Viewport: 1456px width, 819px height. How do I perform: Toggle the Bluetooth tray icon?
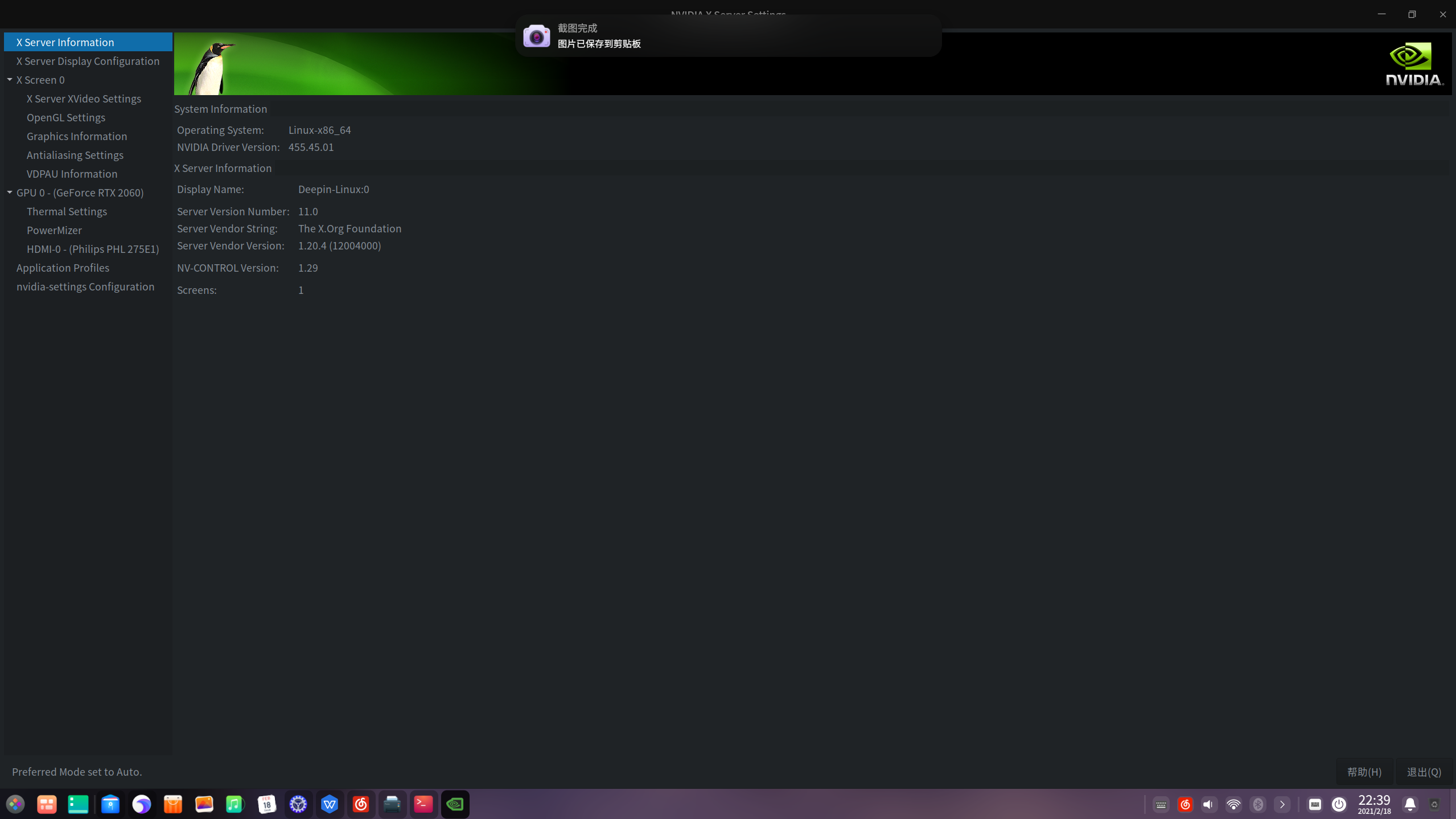(1258, 804)
